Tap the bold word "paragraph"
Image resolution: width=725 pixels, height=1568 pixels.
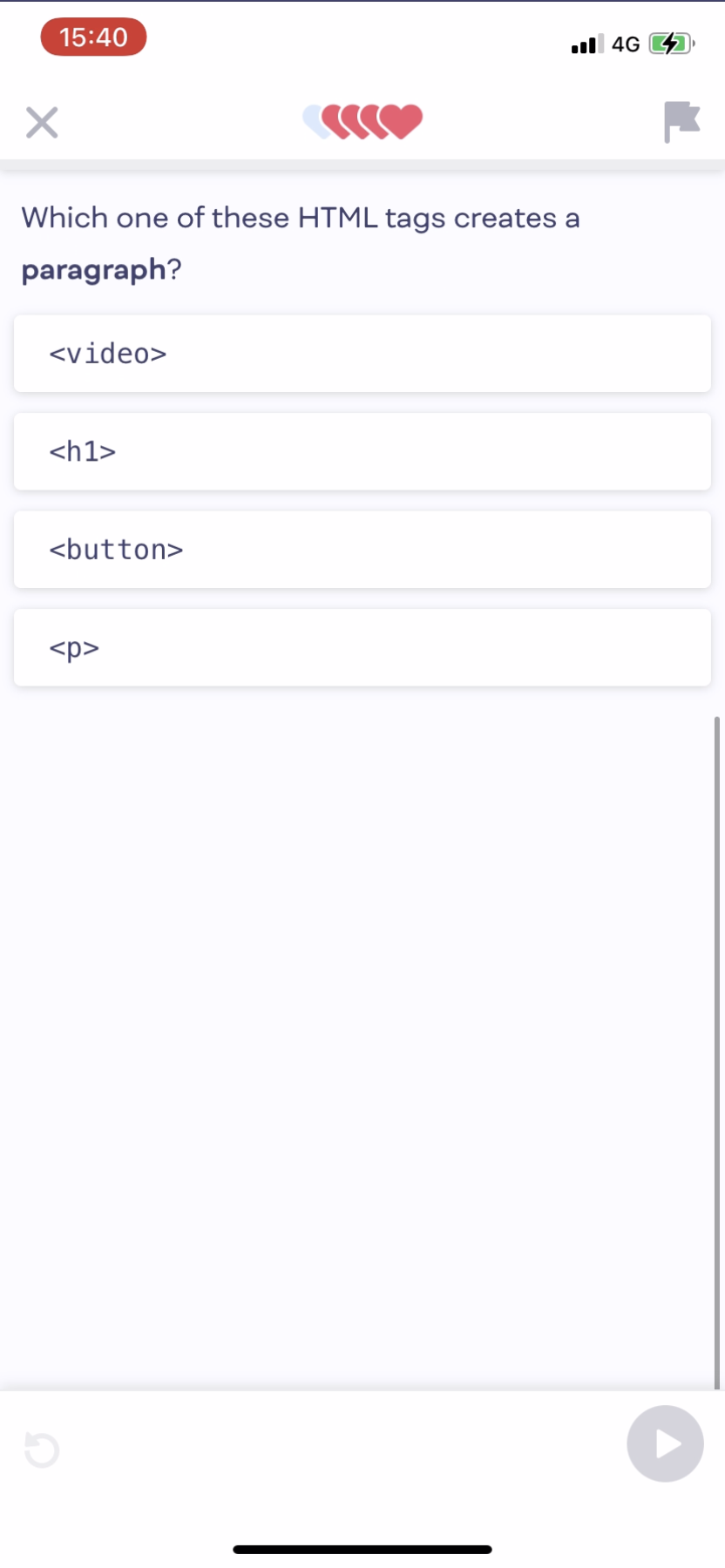tap(93, 270)
